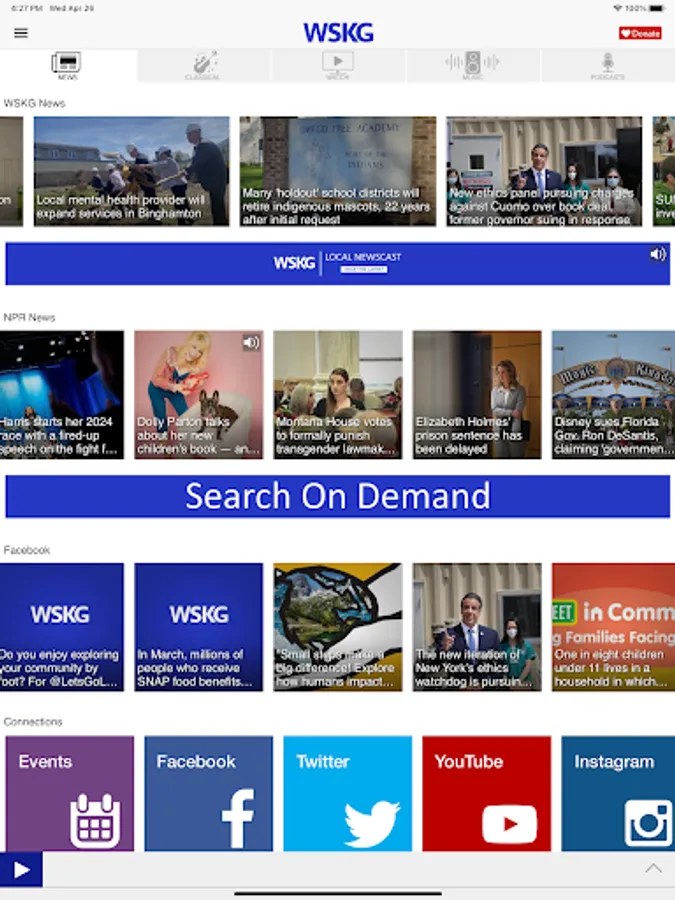Select the News tab
The width and height of the screenshot is (675, 900).
(x=67, y=65)
